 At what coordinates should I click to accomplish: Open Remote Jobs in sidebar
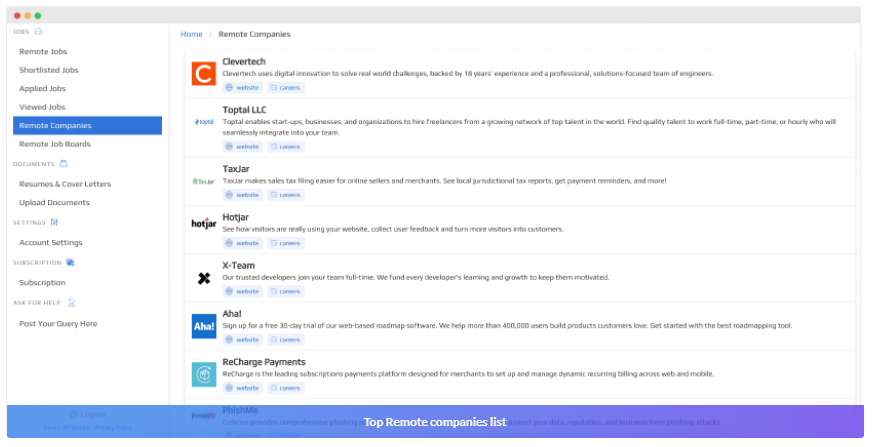tap(43, 51)
